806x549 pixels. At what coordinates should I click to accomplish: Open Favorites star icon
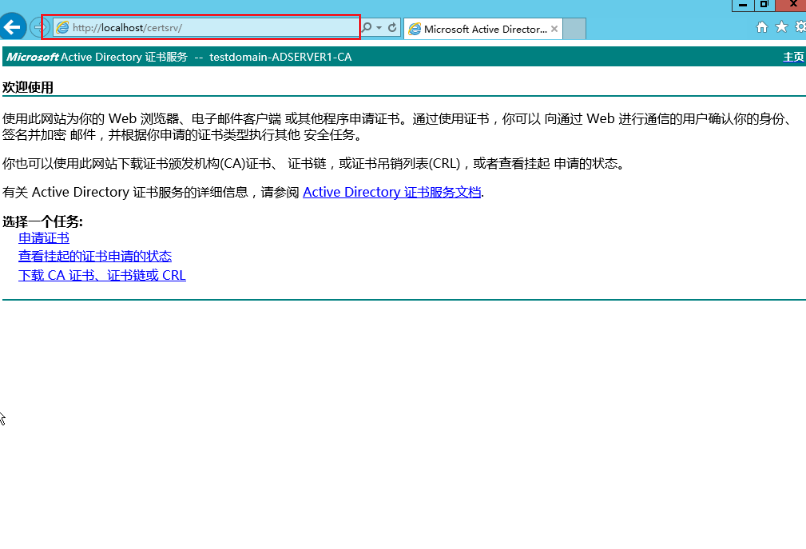pos(781,27)
